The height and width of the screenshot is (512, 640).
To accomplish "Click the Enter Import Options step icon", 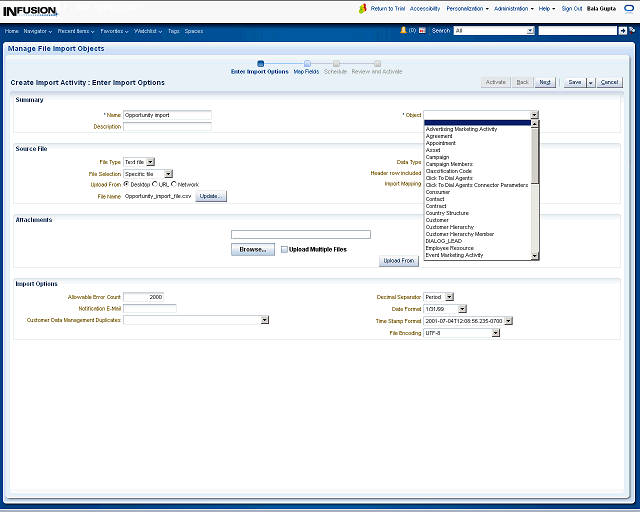I will 260,63.
